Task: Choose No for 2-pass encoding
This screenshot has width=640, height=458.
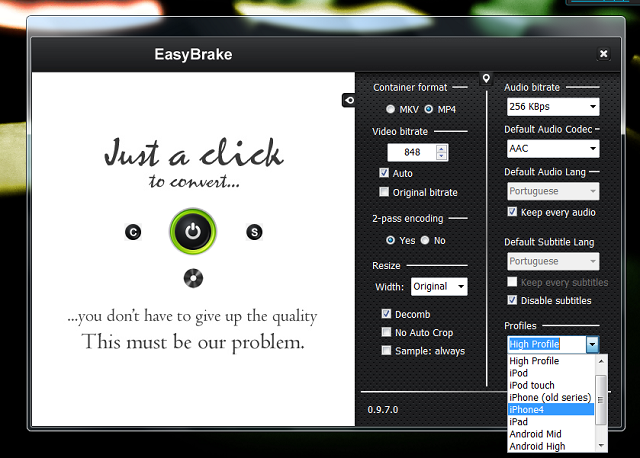Action: point(425,240)
